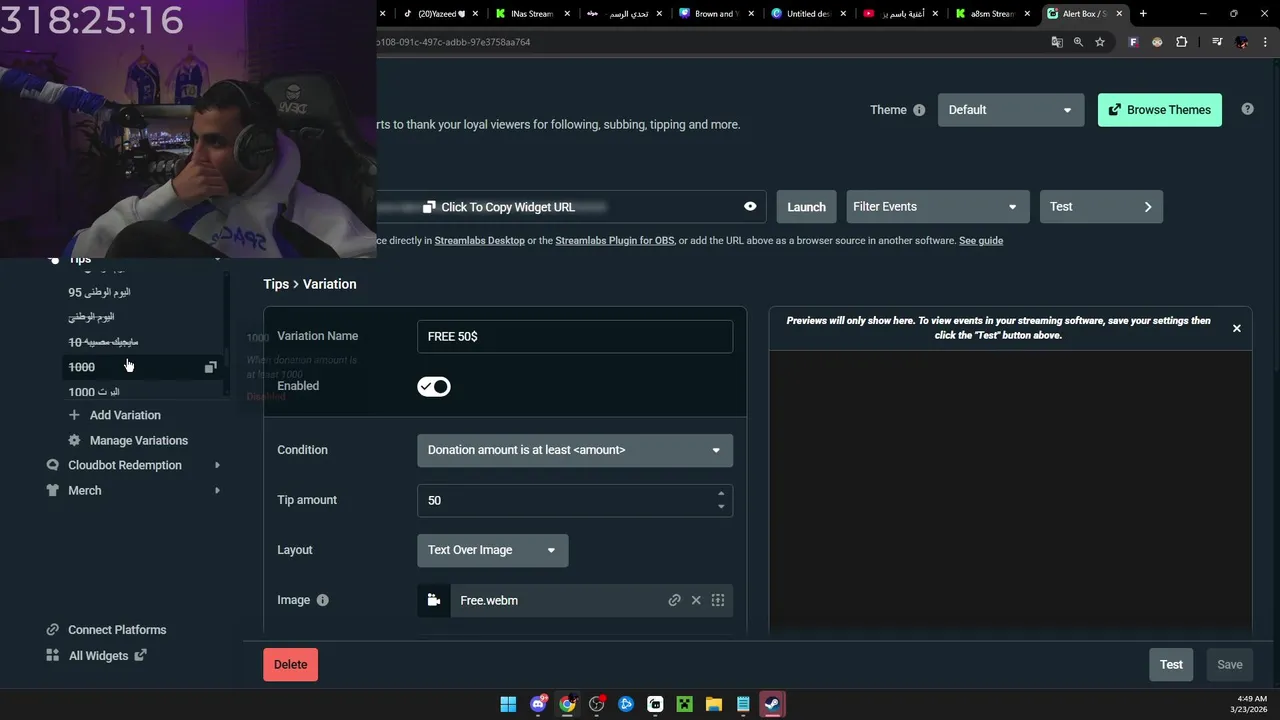Viewport: 1280px width, 720px height.
Task: Open browser zoom magnifier icon
Action: click(1078, 42)
